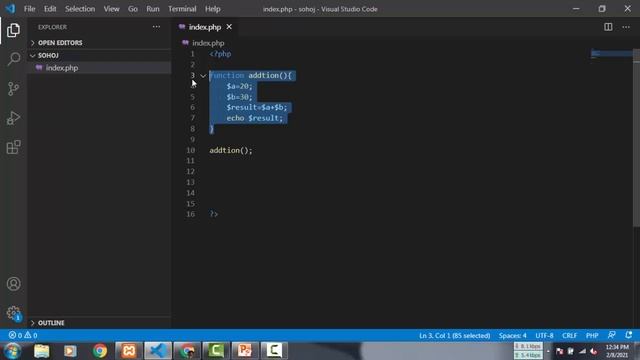Open green Camtasia icon in taskbar

216,351
